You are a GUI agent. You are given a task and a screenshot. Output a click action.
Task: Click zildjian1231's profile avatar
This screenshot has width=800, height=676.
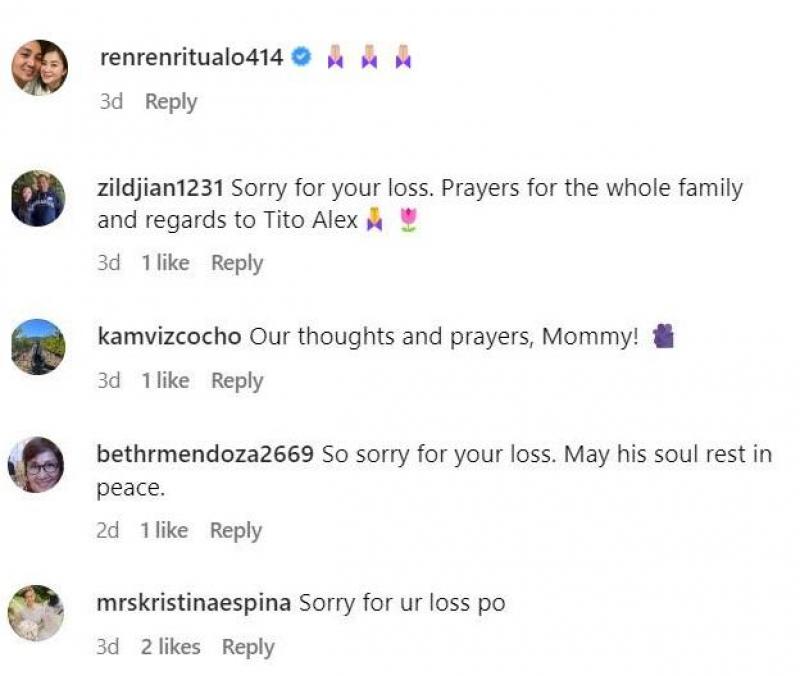(38, 198)
